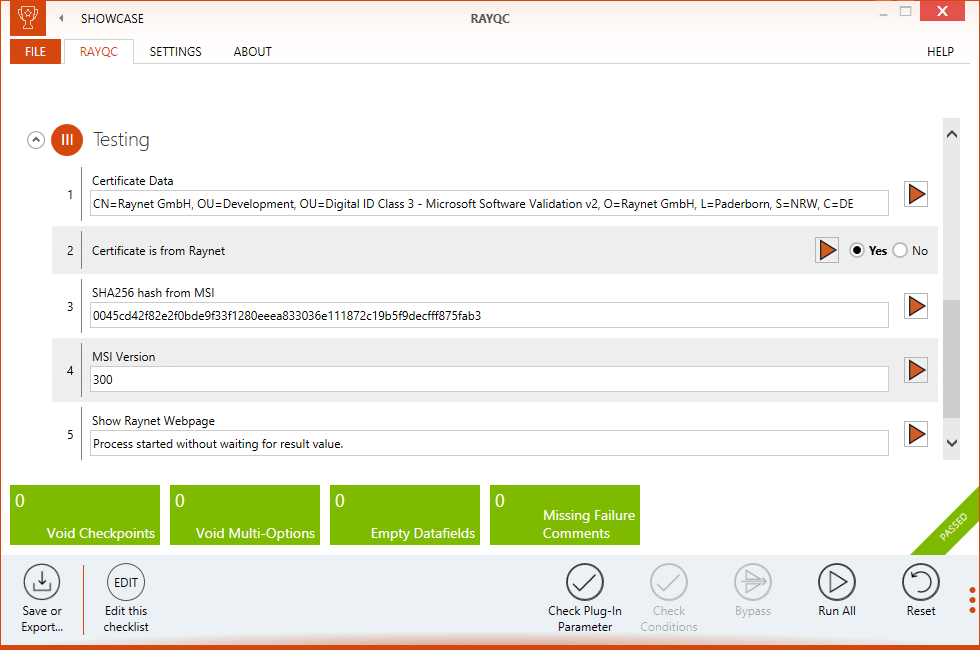Reset the checklist results

tap(921, 582)
